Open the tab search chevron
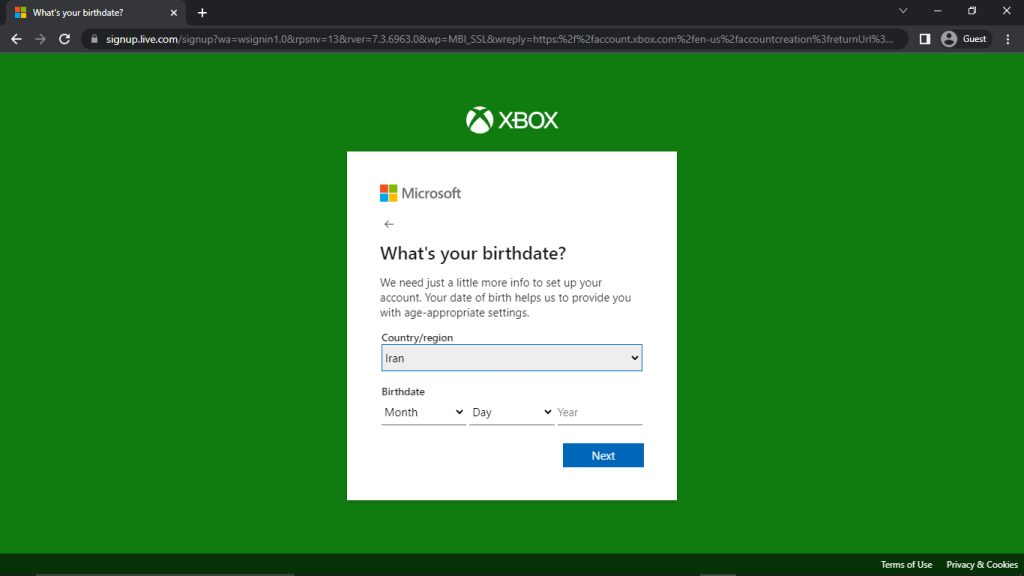The width and height of the screenshot is (1024, 576). [903, 11]
